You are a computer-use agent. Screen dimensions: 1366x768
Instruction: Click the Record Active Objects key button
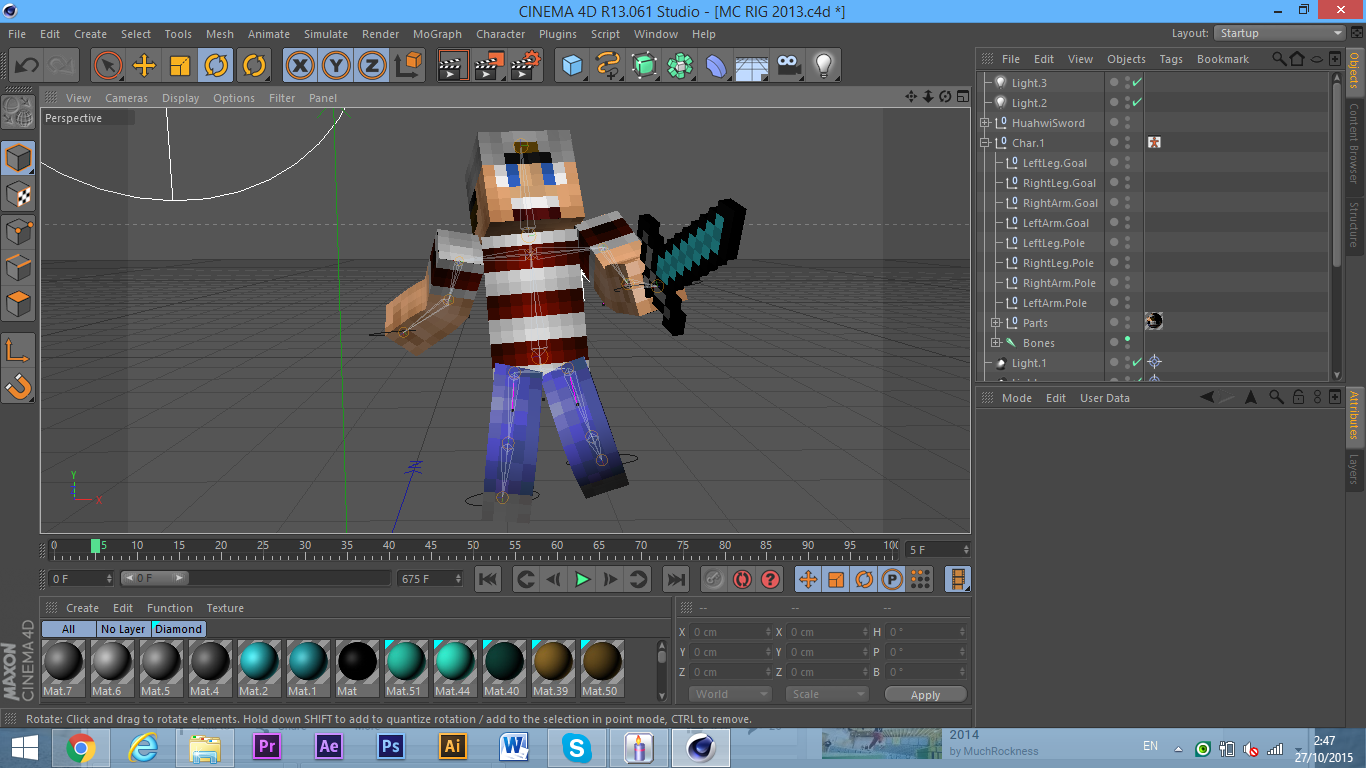tap(714, 579)
